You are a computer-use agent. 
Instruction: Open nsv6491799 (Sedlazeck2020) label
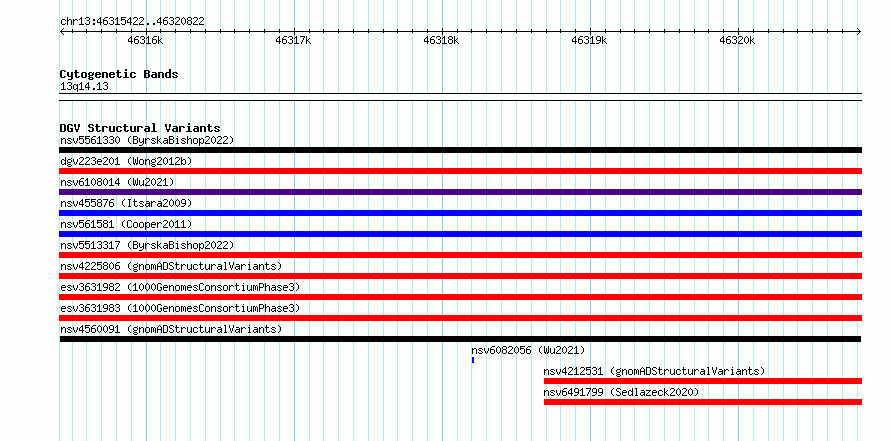(622, 392)
